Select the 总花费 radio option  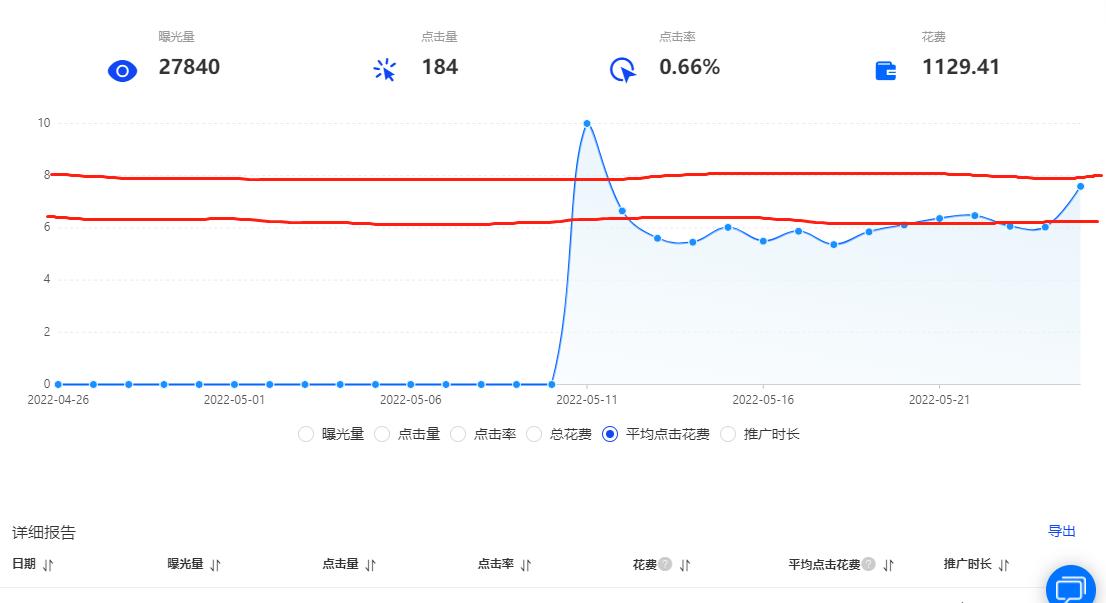point(535,434)
